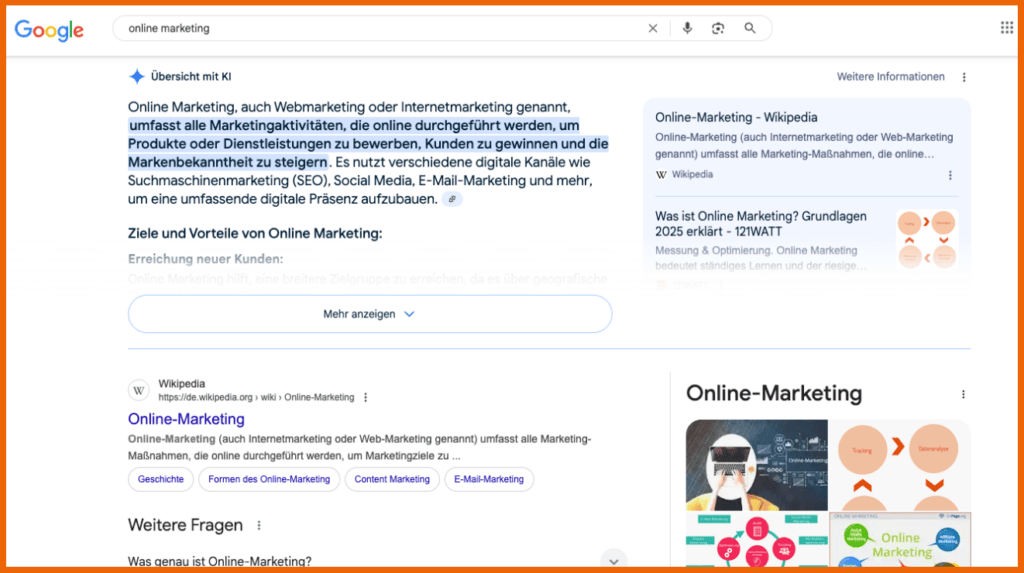Open the pink circular diagram image

[x=756, y=540]
